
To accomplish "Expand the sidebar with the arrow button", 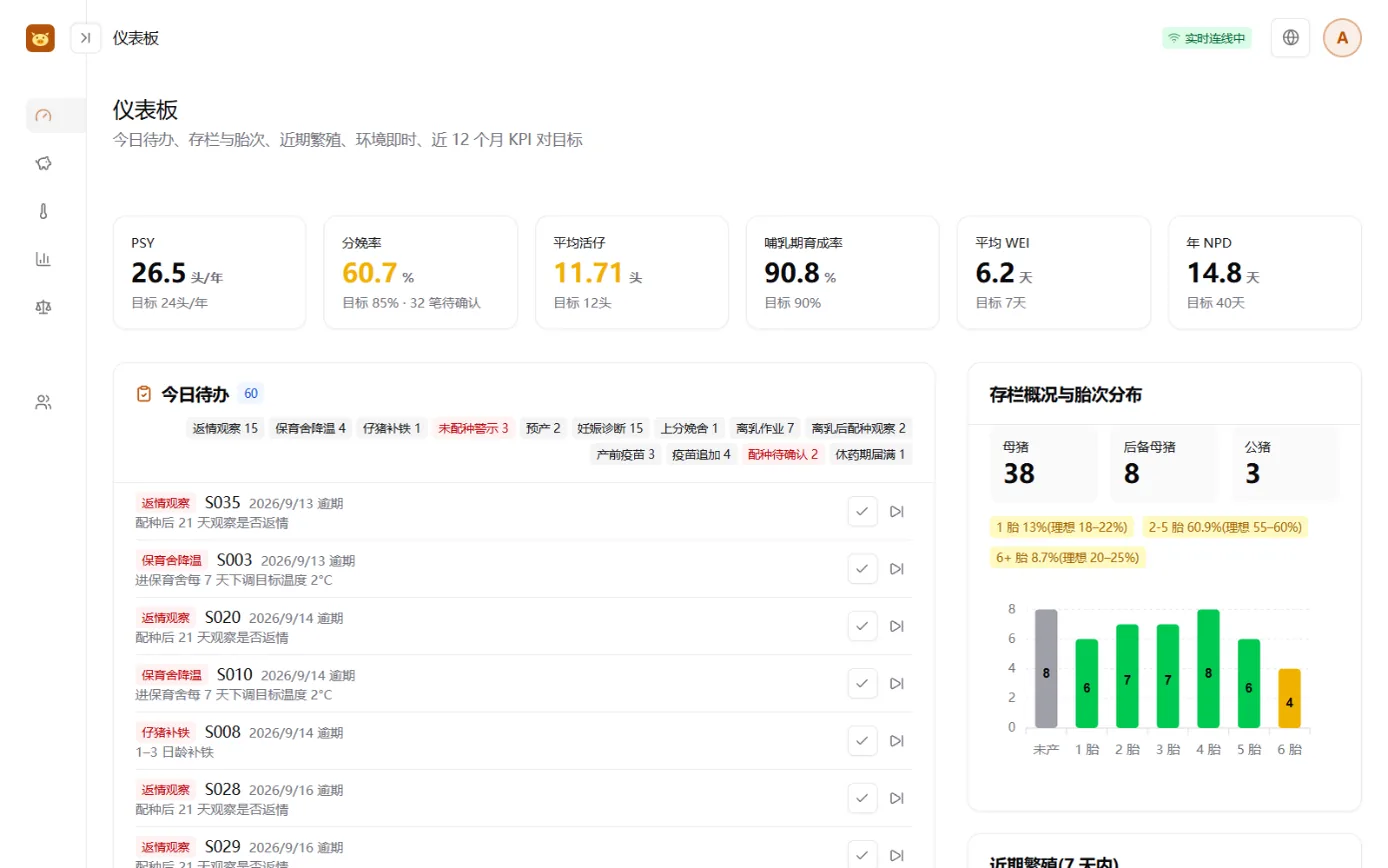I will (x=86, y=38).
